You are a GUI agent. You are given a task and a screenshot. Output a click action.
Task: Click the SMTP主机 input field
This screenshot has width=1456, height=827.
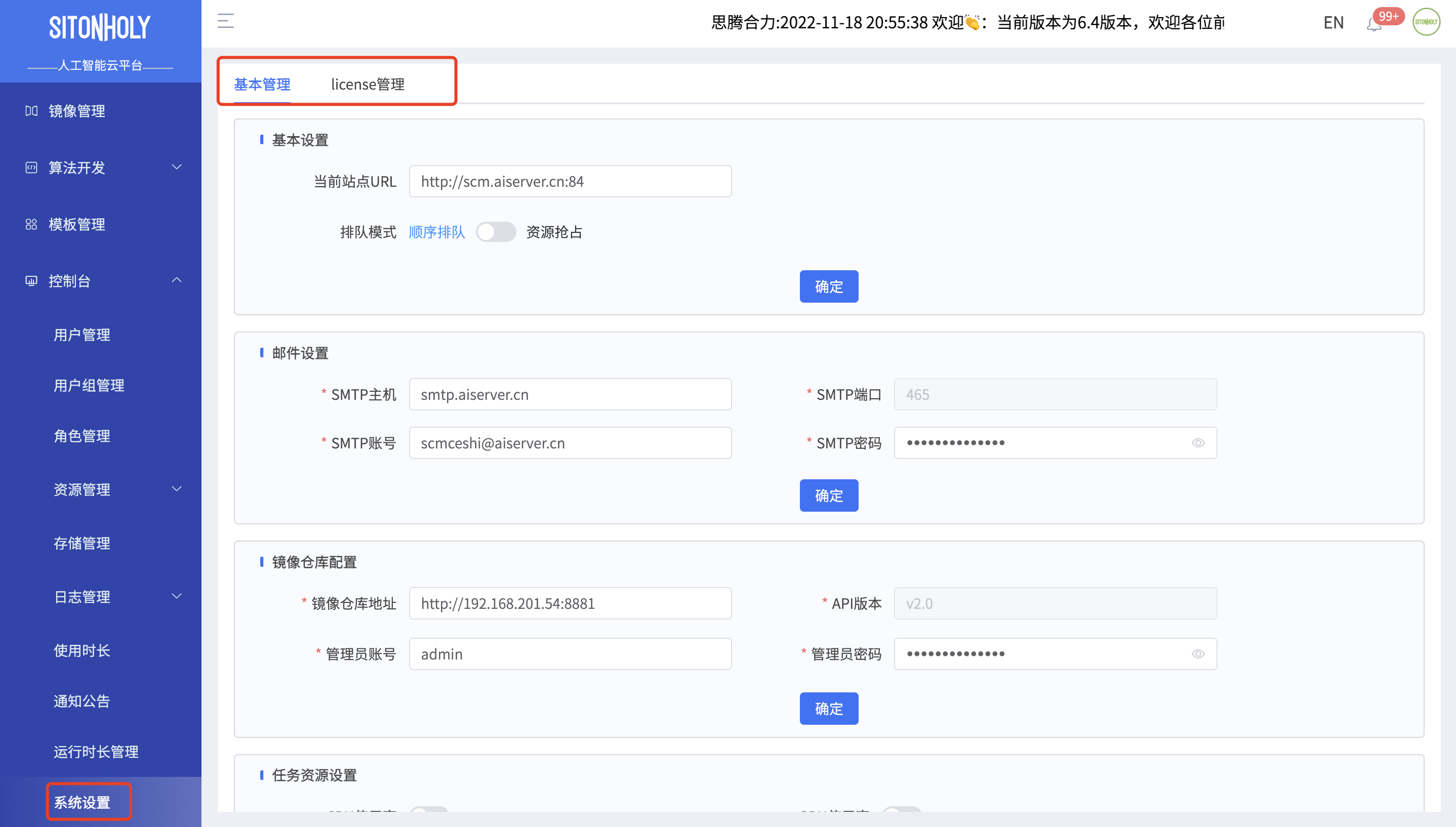pos(571,395)
